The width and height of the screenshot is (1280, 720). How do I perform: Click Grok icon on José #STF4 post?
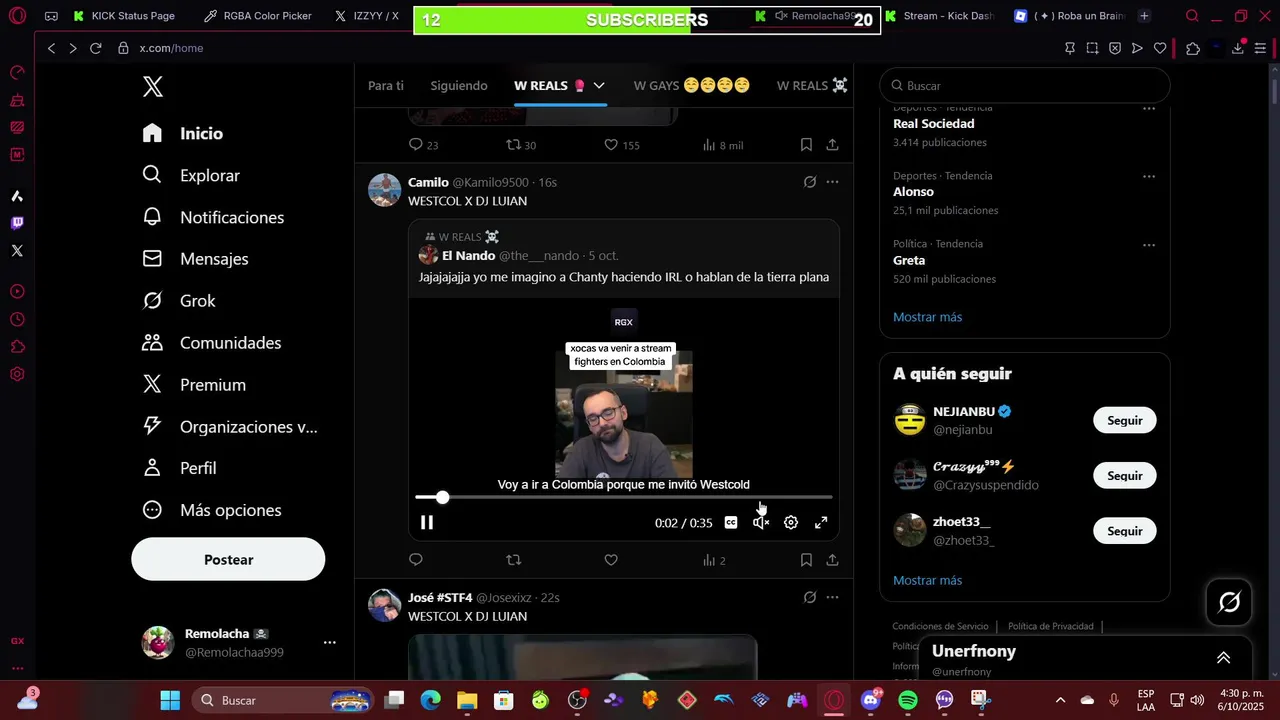click(x=810, y=598)
